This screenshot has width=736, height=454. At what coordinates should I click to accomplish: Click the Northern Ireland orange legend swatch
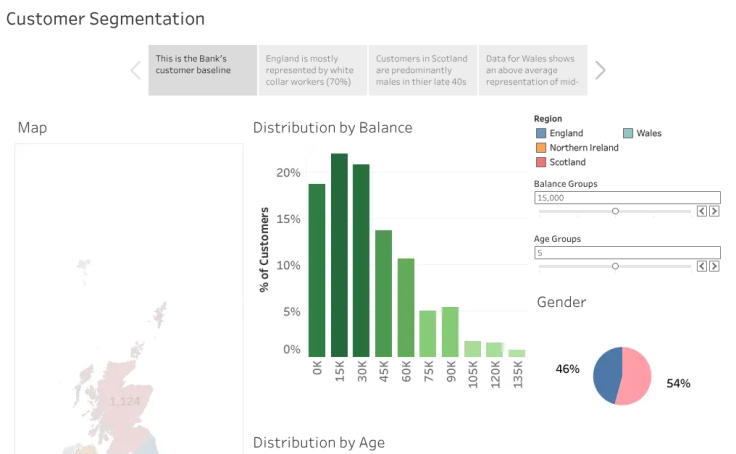pyautogui.click(x=541, y=148)
